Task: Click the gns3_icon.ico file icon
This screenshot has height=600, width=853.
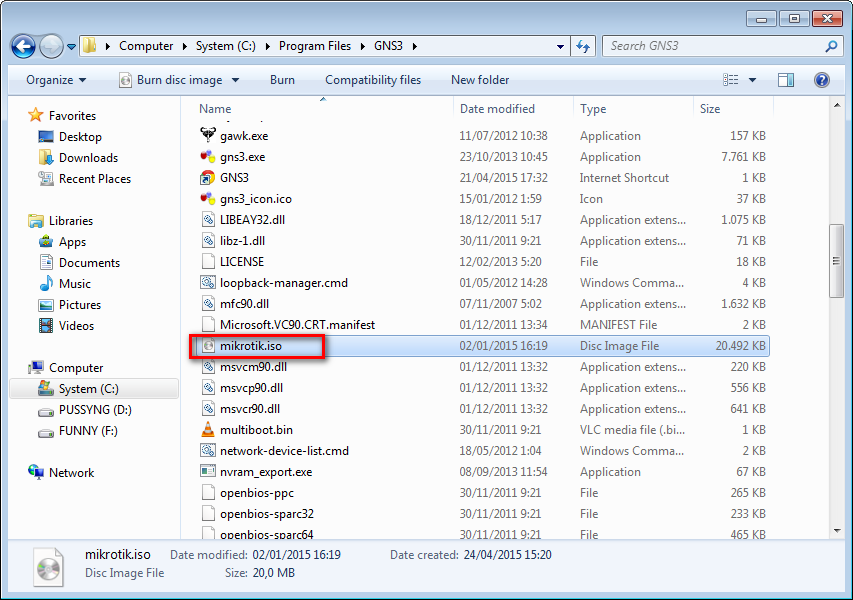Action: click(208, 199)
